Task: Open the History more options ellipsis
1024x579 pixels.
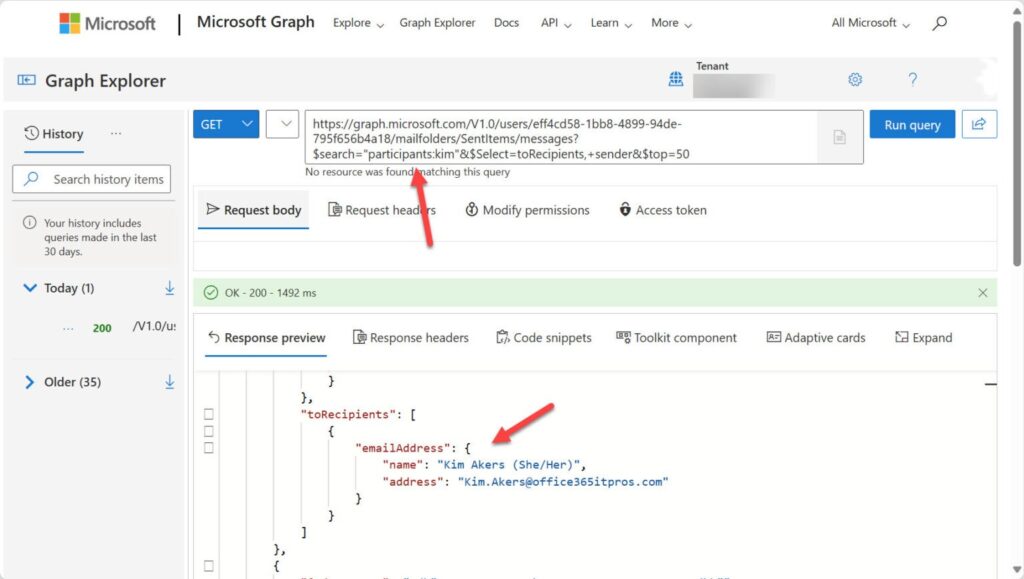Action: coord(116,133)
